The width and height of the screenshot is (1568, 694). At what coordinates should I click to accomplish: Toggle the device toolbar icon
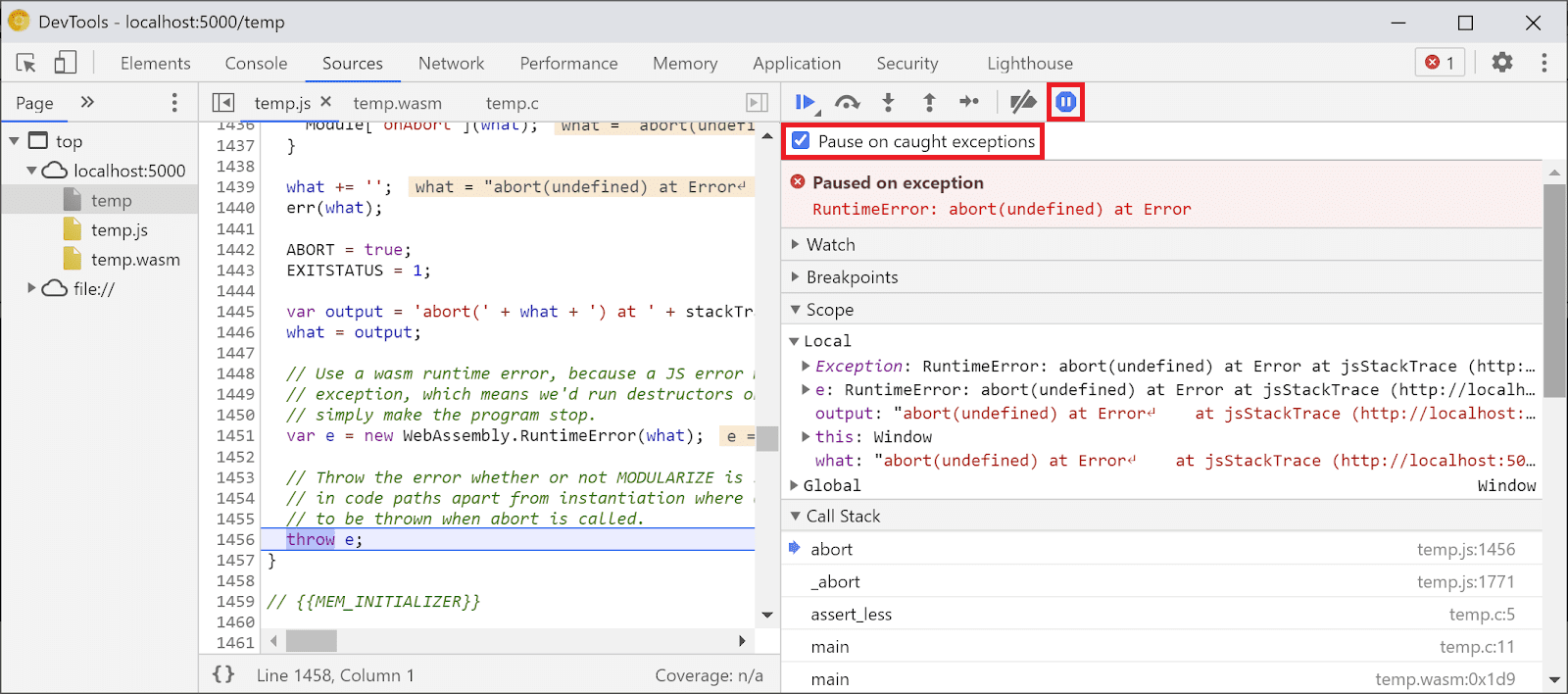click(x=65, y=64)
